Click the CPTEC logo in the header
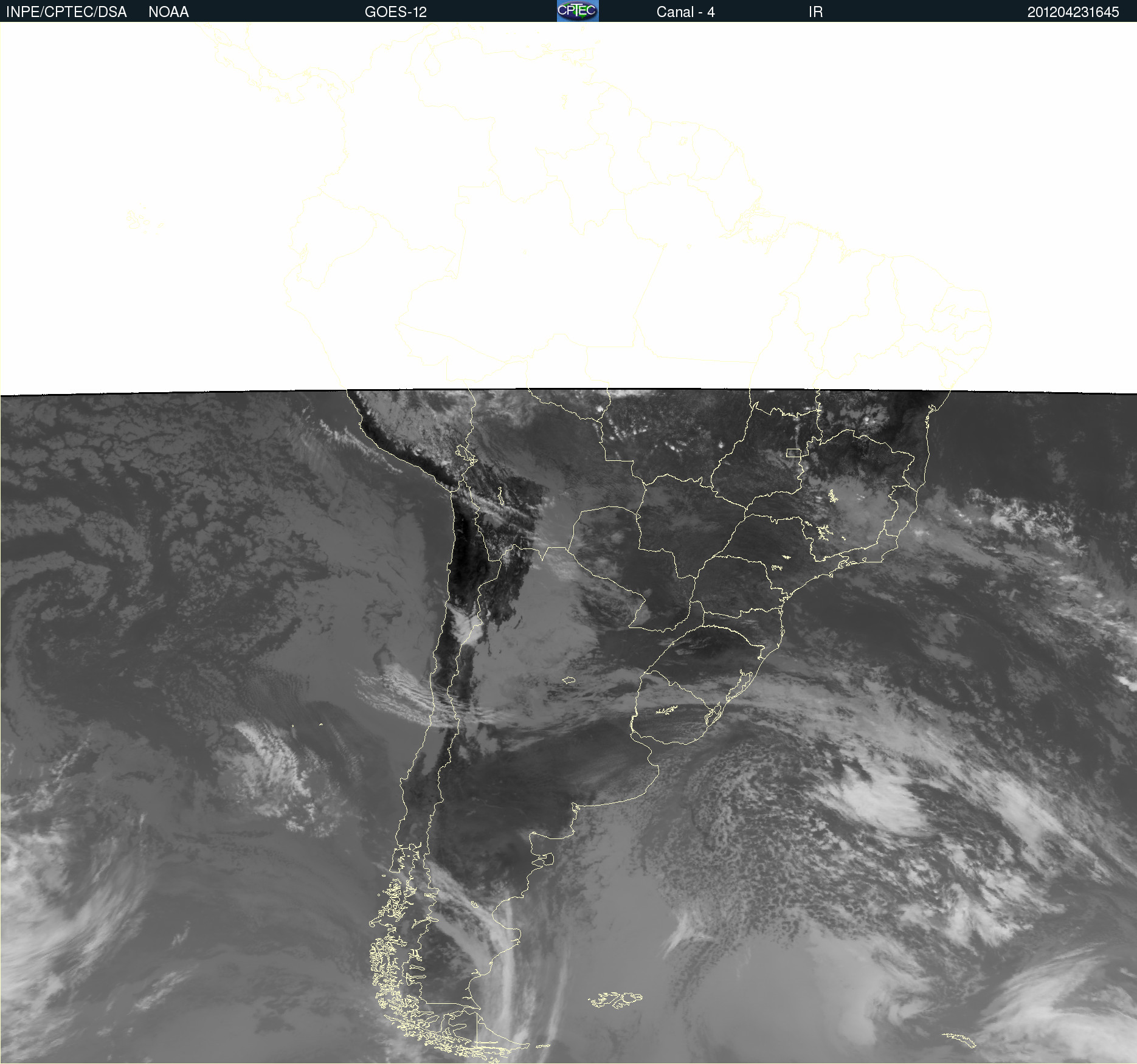 click(x=577, y=11)
